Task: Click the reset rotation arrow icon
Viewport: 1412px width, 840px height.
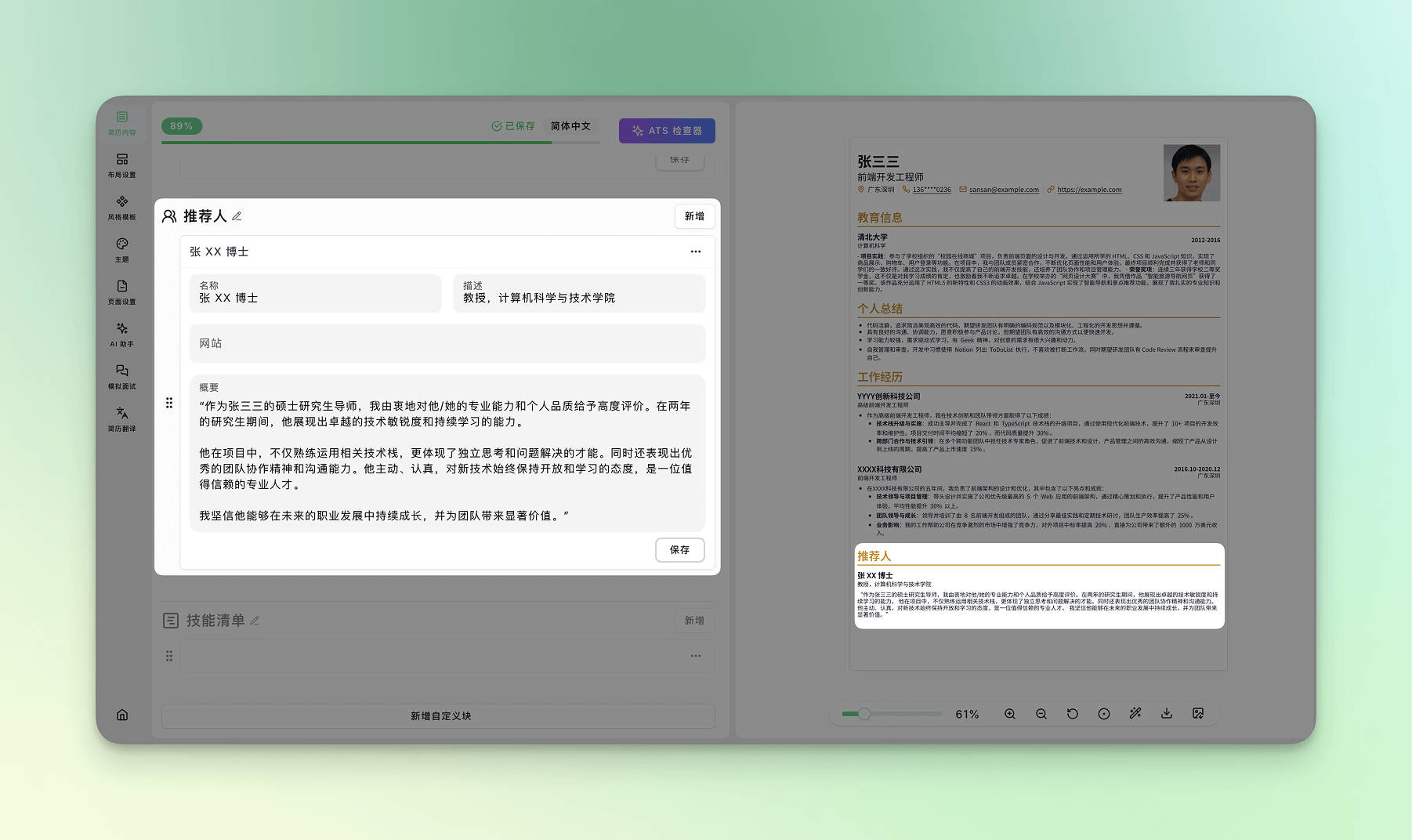Action: [x=1073, y=714]
